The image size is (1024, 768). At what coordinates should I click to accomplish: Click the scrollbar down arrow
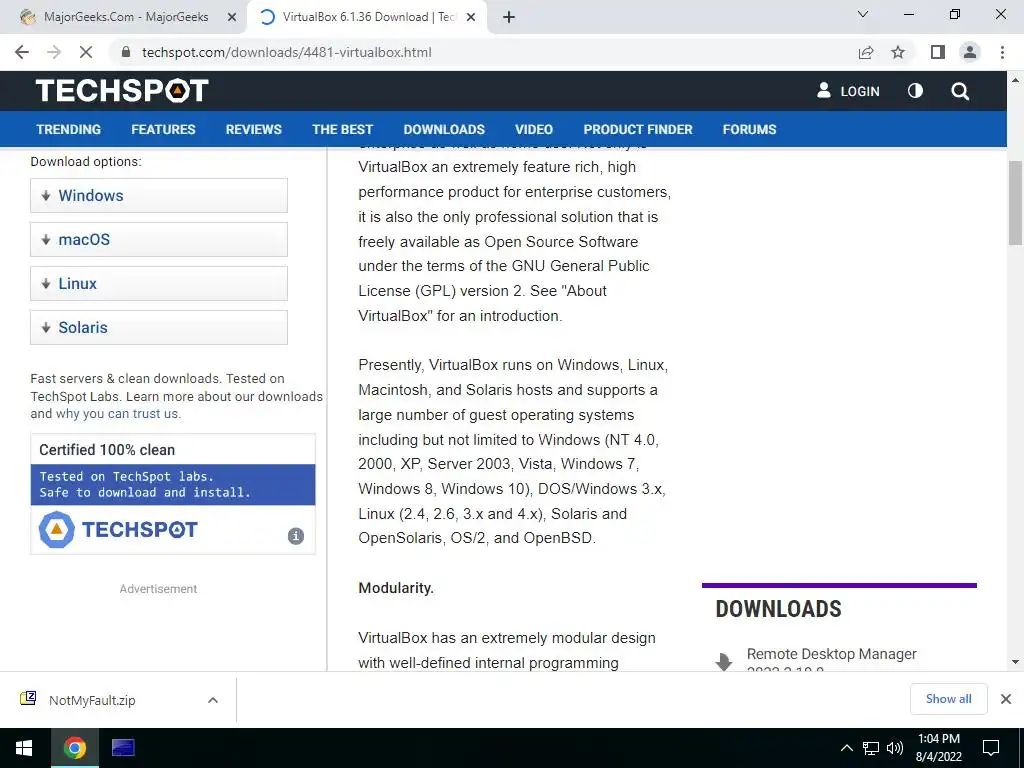[x=1016, y=662]
